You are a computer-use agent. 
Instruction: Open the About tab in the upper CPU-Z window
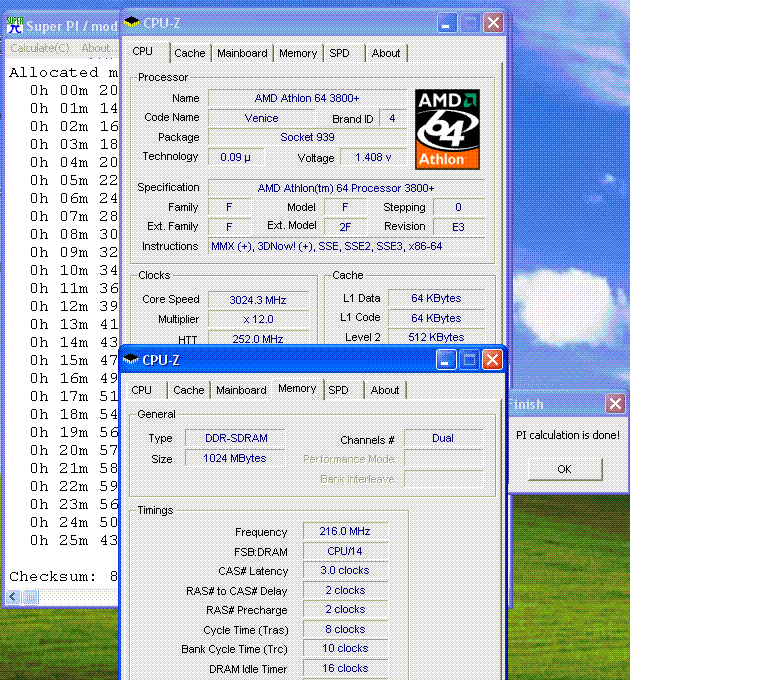click(385, 53)
